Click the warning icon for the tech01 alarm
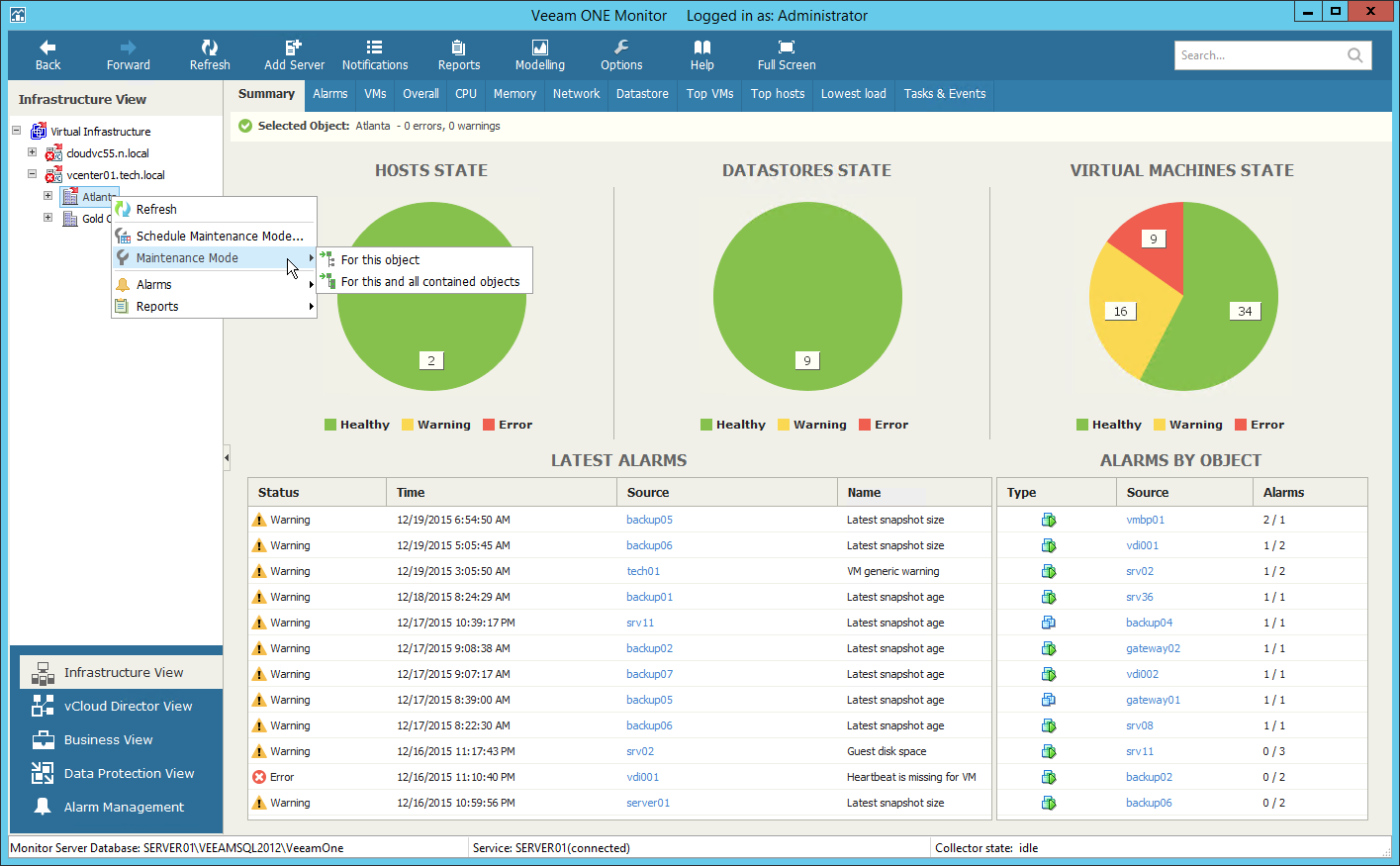 tap(259, 571)
